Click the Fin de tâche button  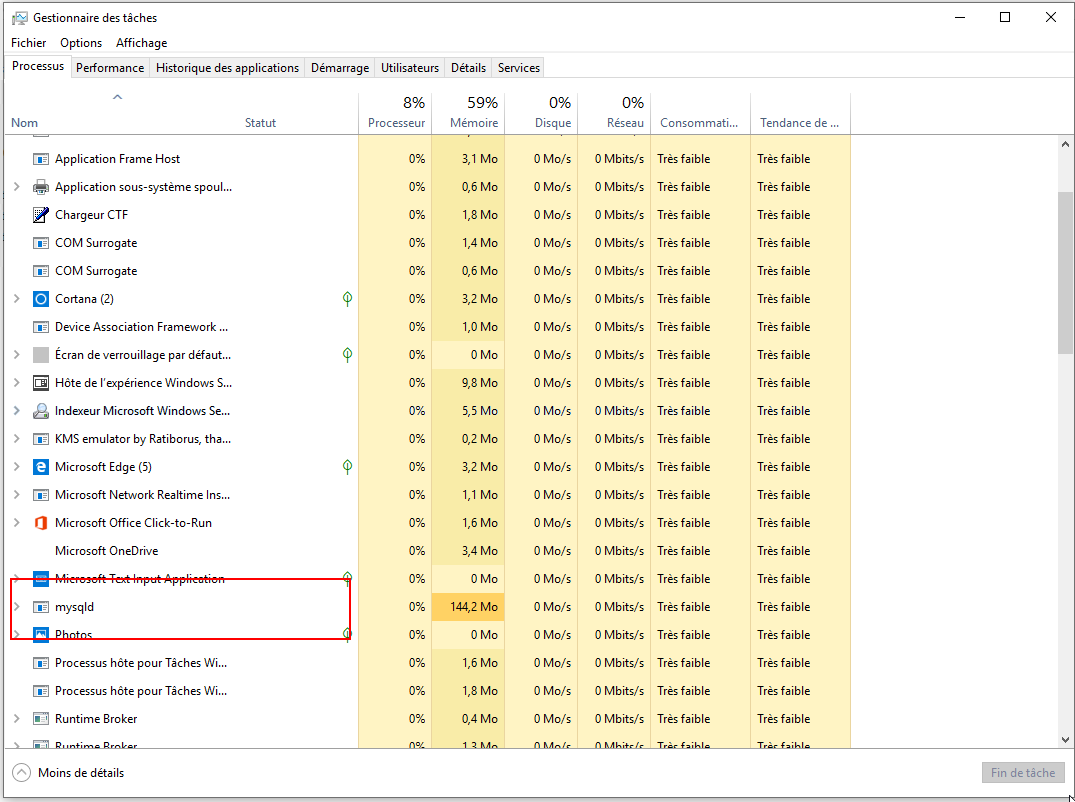point(1022,773)
